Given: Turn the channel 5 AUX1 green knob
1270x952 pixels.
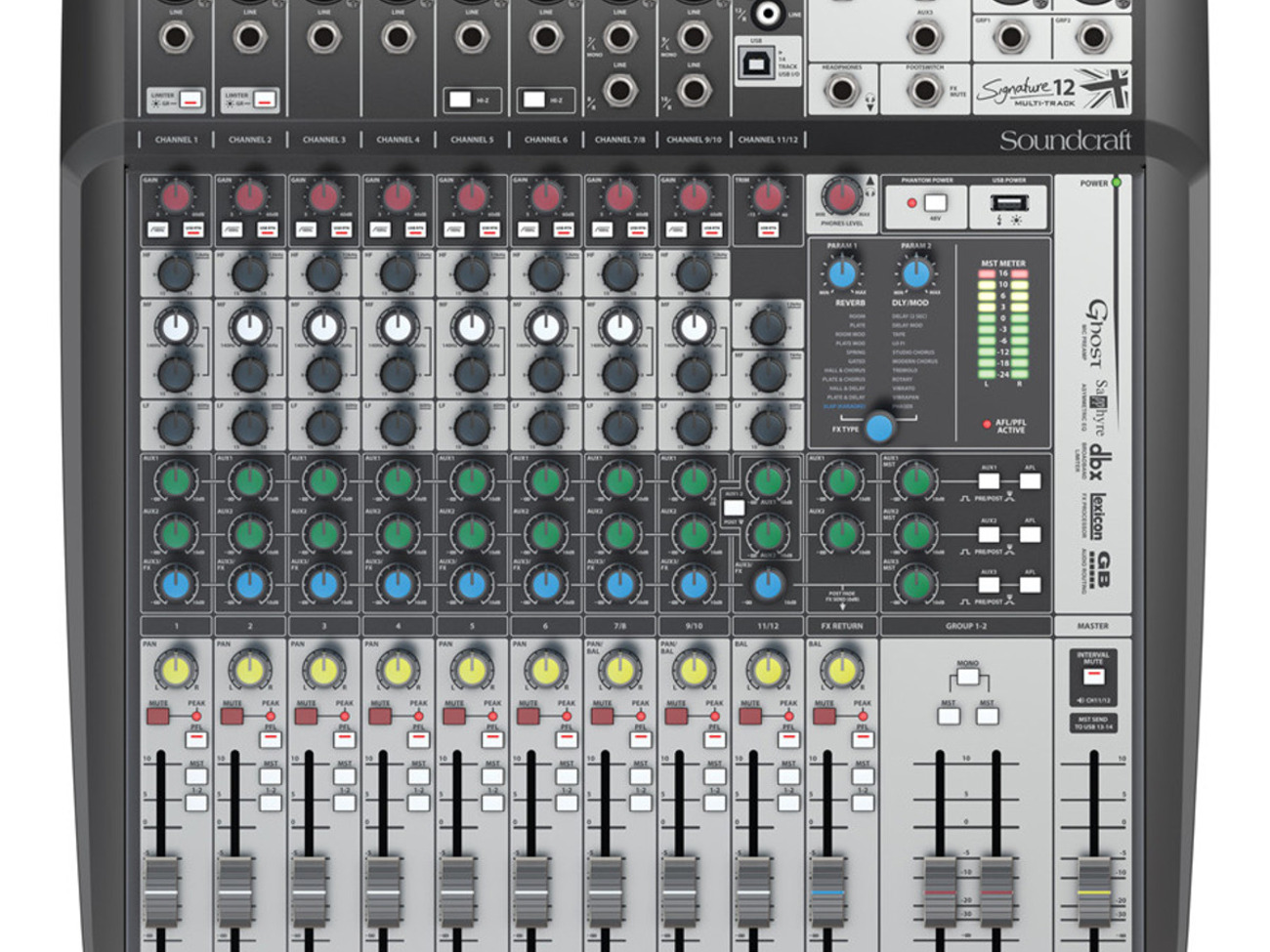Looking at the screenshot, I should (472, 480).
